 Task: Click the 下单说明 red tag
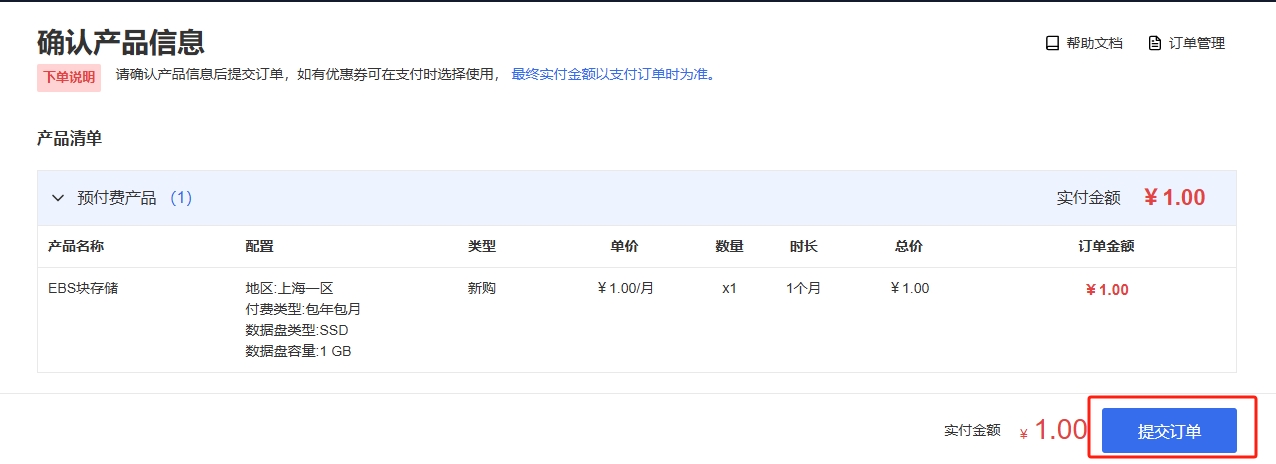(69, 77)
